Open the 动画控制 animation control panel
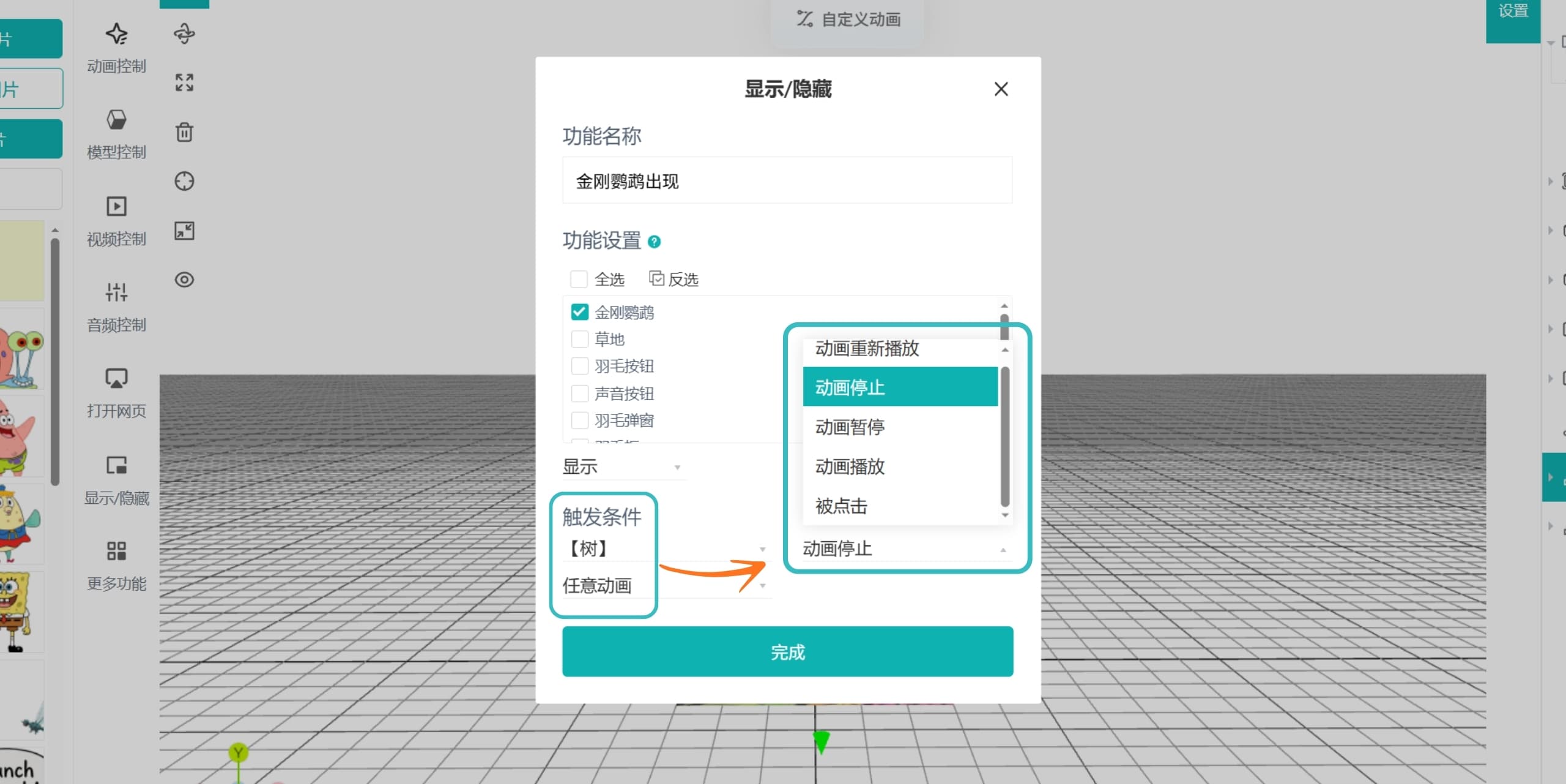Image resolution: width=1566 pixels, height=784 pixels. (116, 48)
